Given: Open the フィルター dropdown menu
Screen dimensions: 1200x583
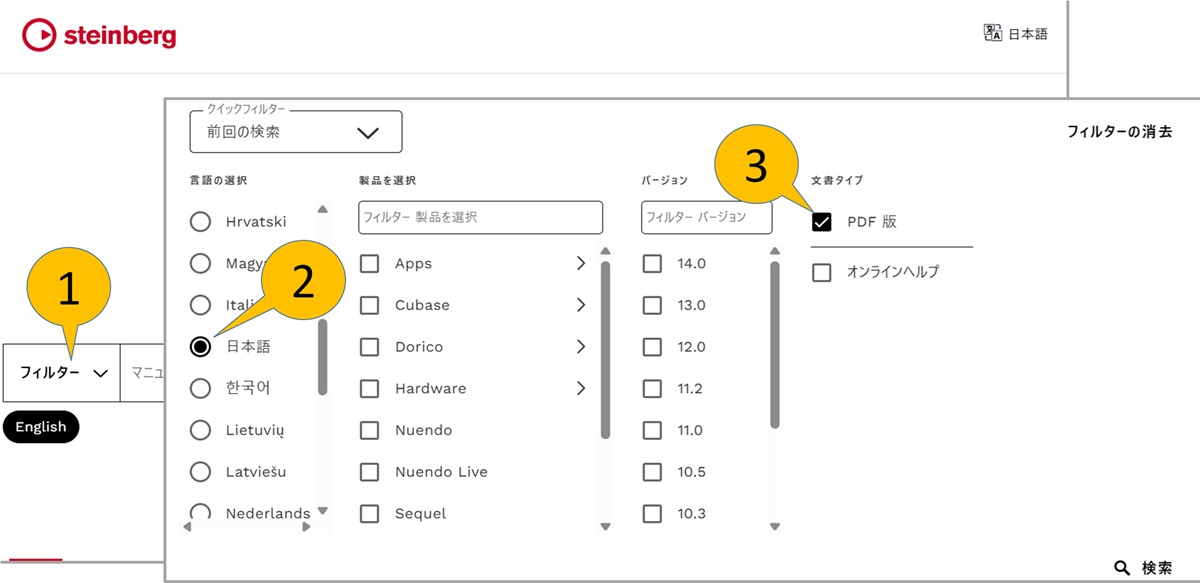Looking at the screenshot, I should (x=62, y=373).
